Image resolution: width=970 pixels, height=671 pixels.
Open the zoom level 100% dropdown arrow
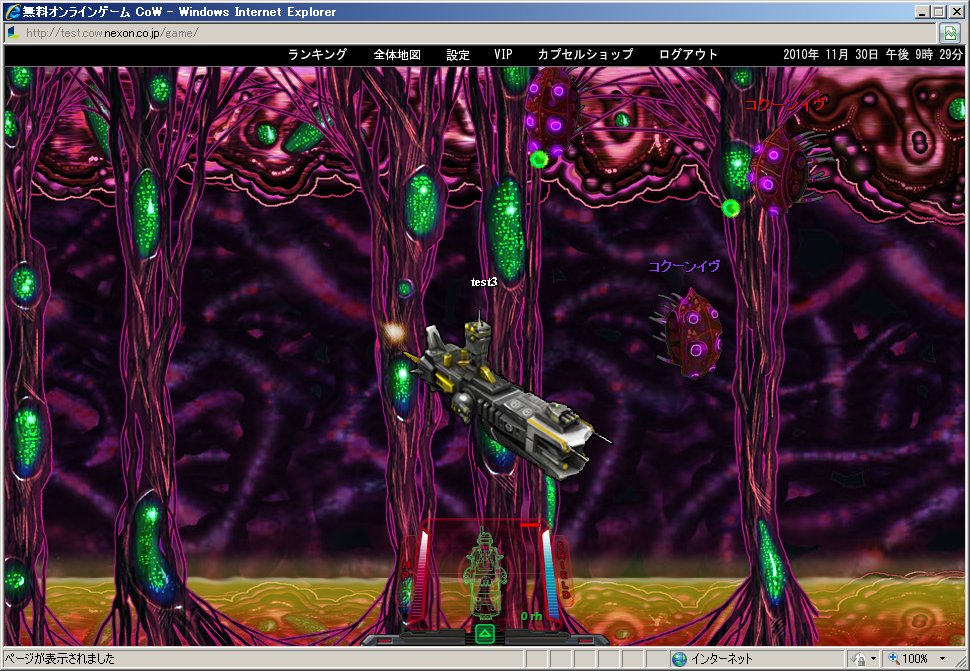point(943,659)
